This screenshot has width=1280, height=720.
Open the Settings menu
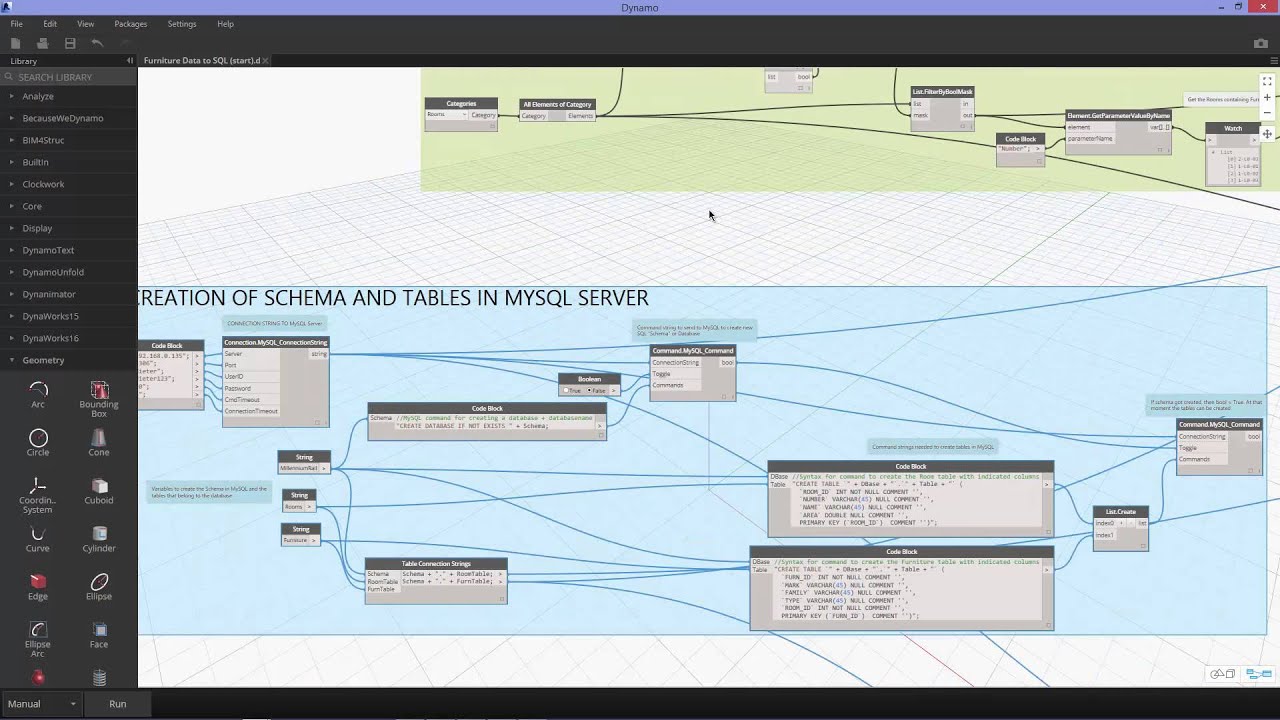click(x=182, y=24)
